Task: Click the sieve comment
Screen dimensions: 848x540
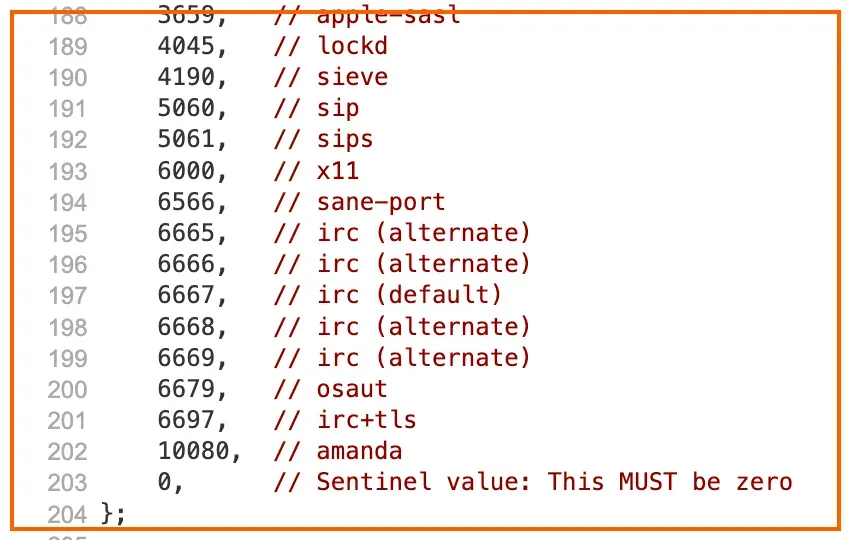Action: (x=330, y=77)
